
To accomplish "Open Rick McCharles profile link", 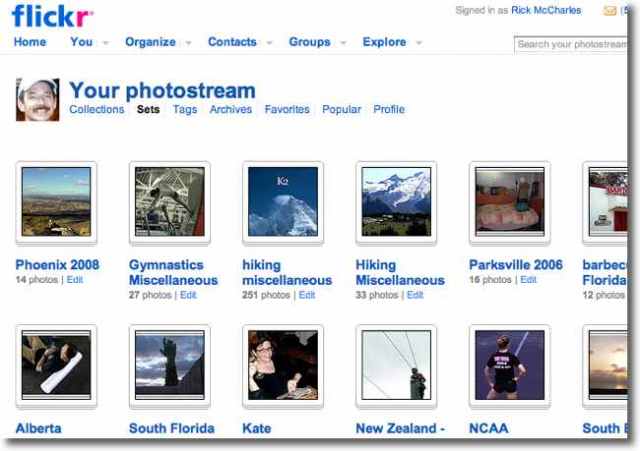I will (x=546, y=10).
